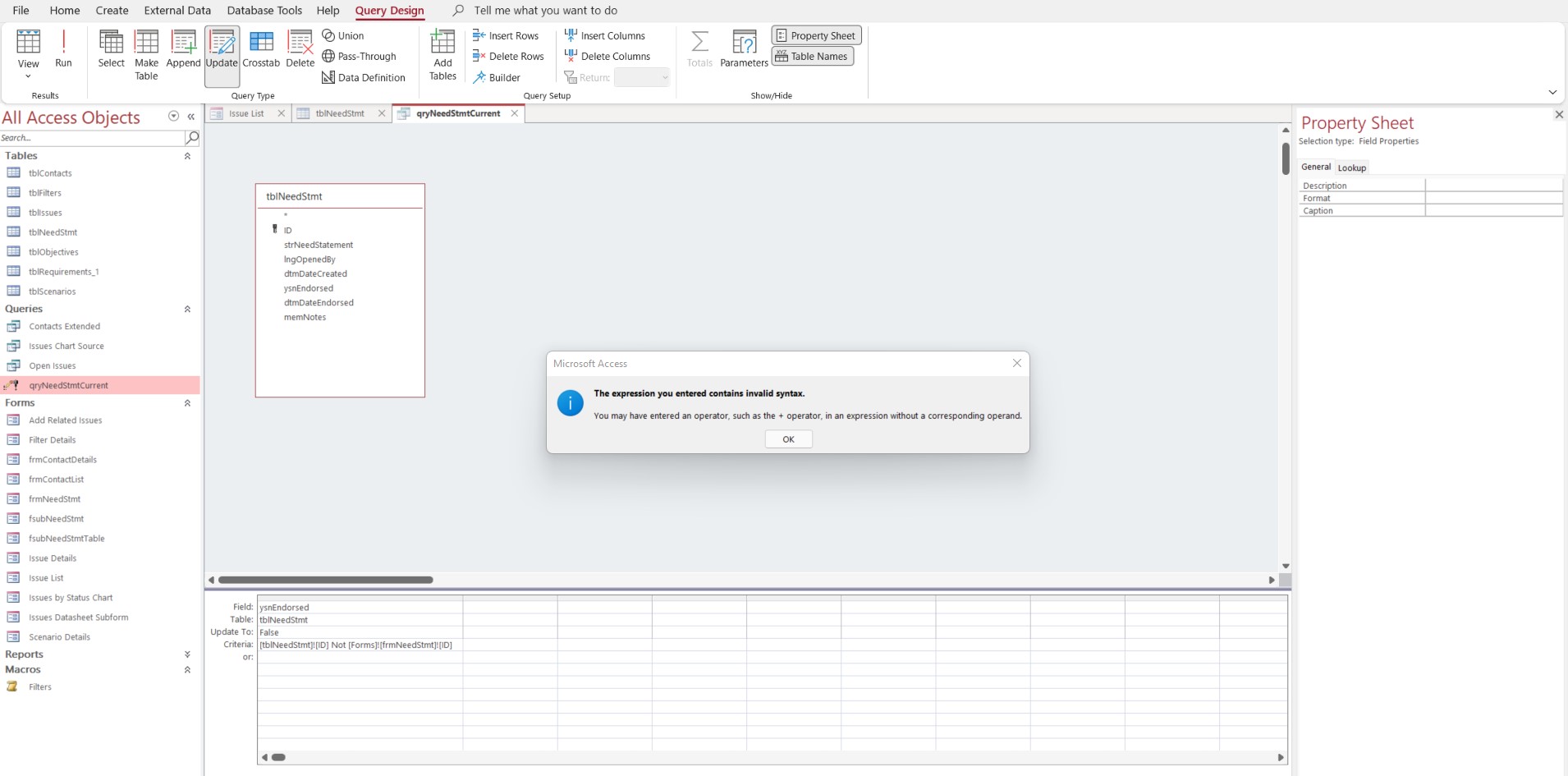The image size is (1568, 776).
Task: Select the General tab in Property Sheet
Action: (x=1316, y=167)
